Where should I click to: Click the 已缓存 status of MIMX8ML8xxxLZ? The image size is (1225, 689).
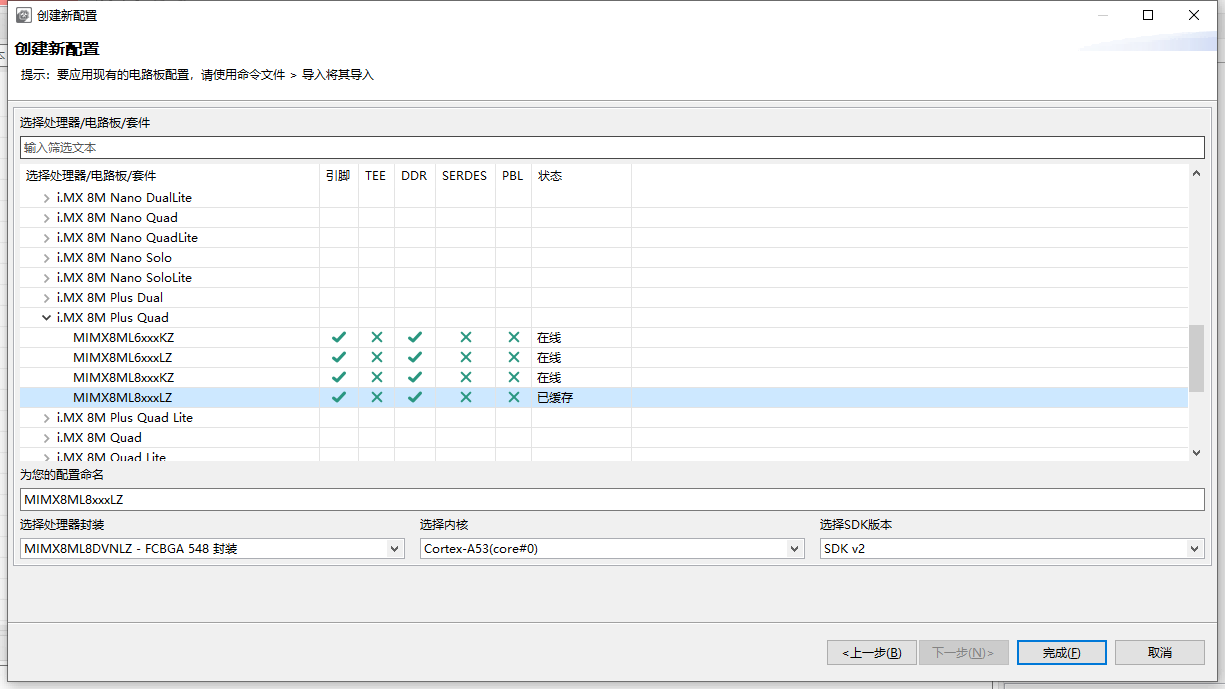pos(555,398)
